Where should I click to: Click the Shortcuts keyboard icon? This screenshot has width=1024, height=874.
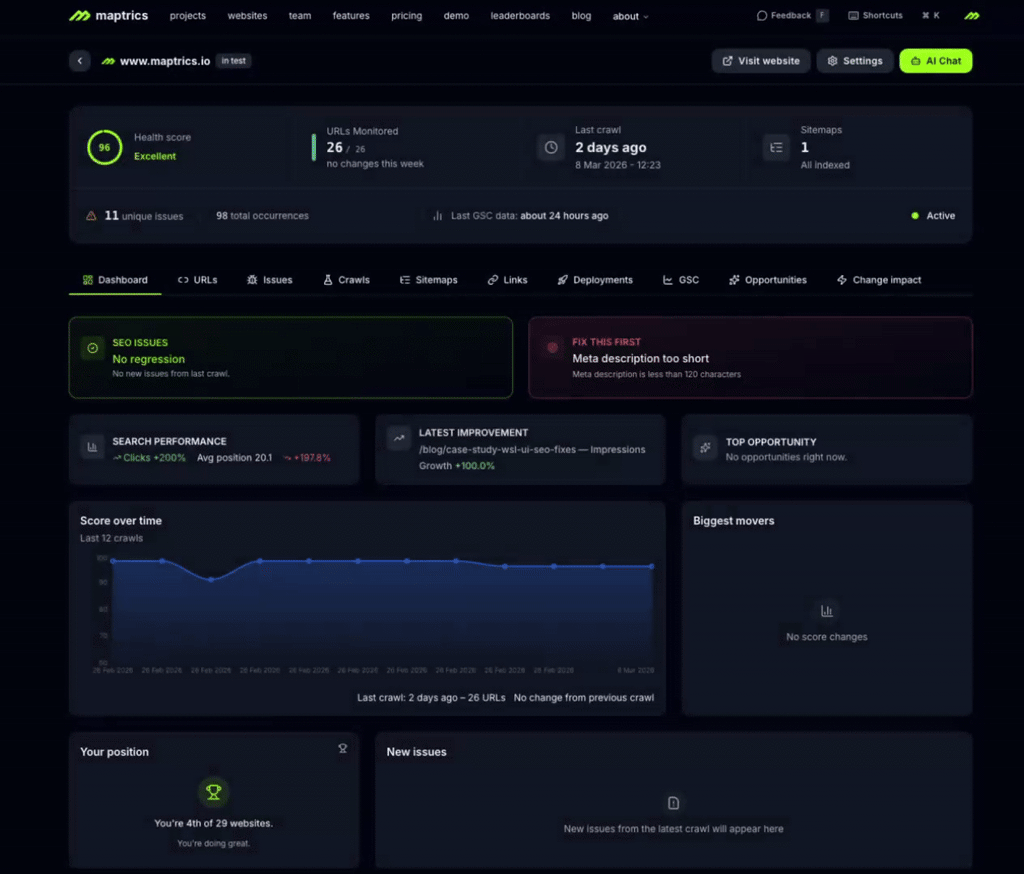[x=854, y=15]
